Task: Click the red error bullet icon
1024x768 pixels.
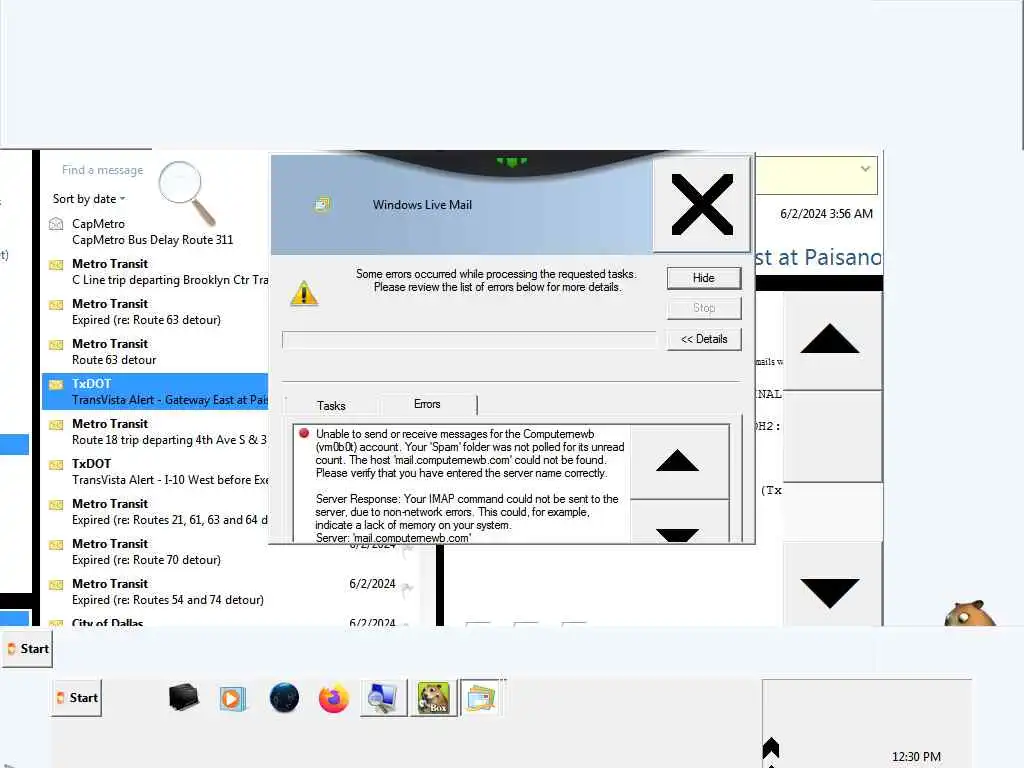Action: pyautogui.click(x=304, y=433)
